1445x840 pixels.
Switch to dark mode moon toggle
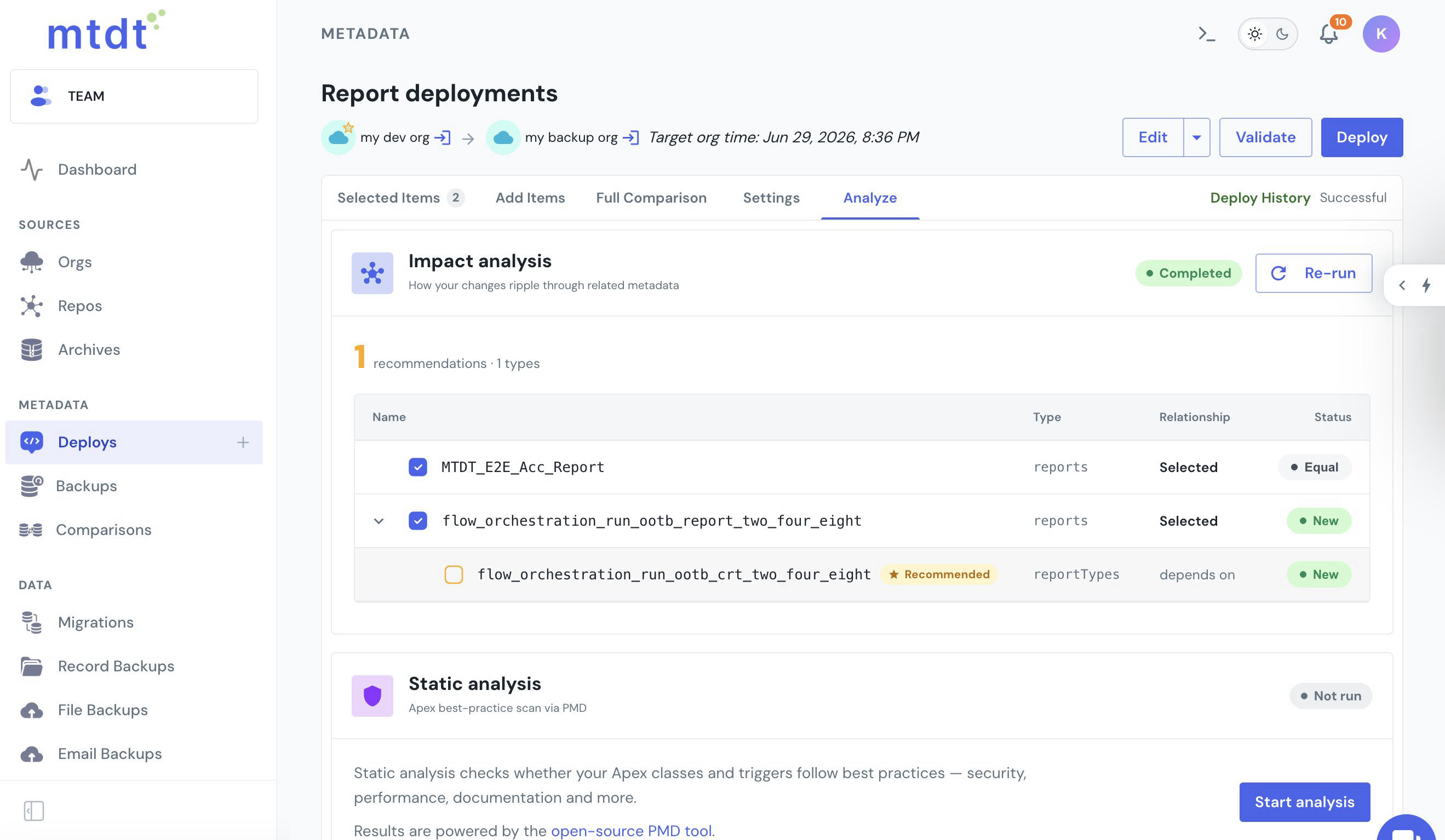tap(1282, 34)
